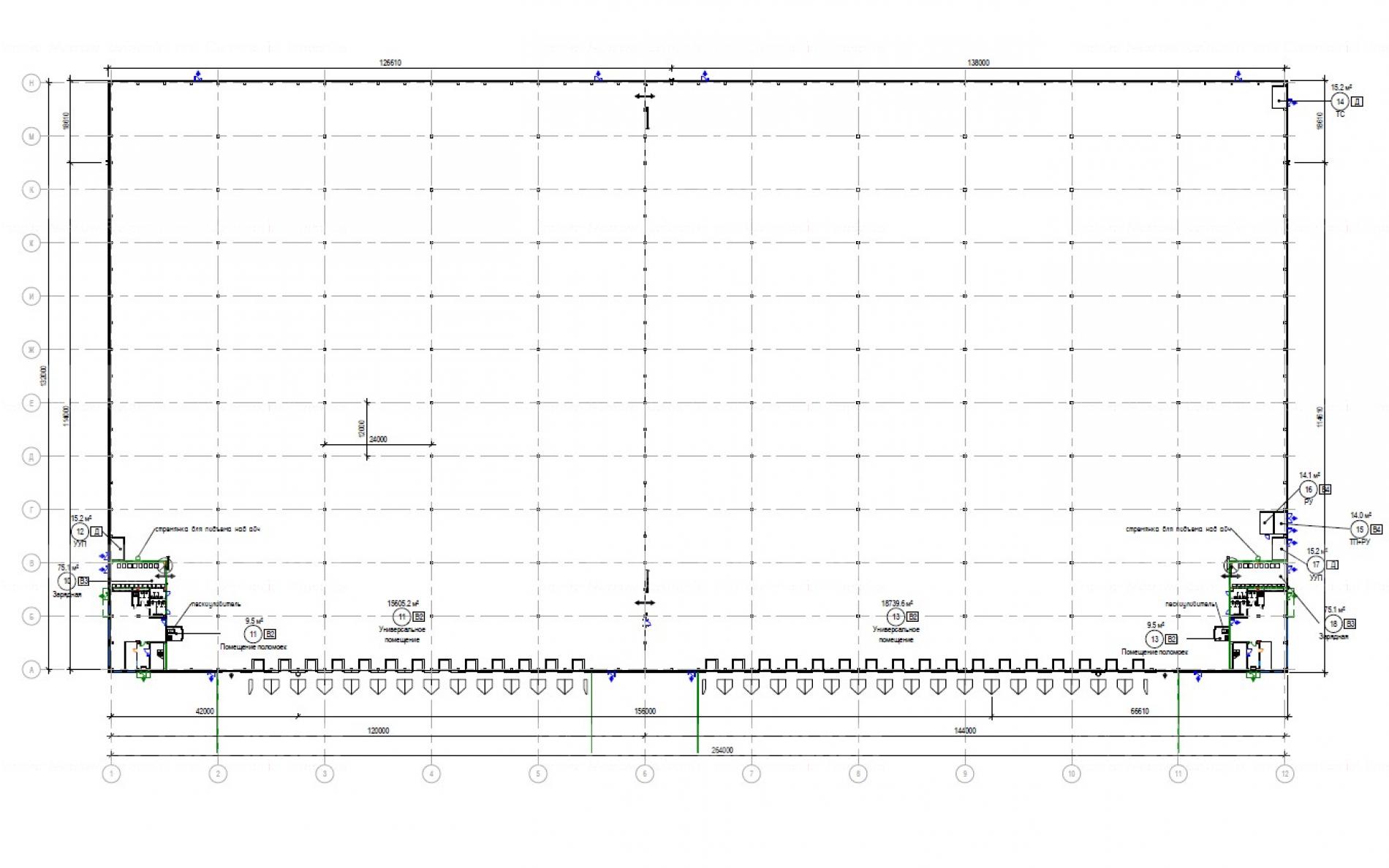This screenshot has width=1389, height=868.
Task: Click room tag 15 labeled ТП-РУ
Action: [1359, 529]
